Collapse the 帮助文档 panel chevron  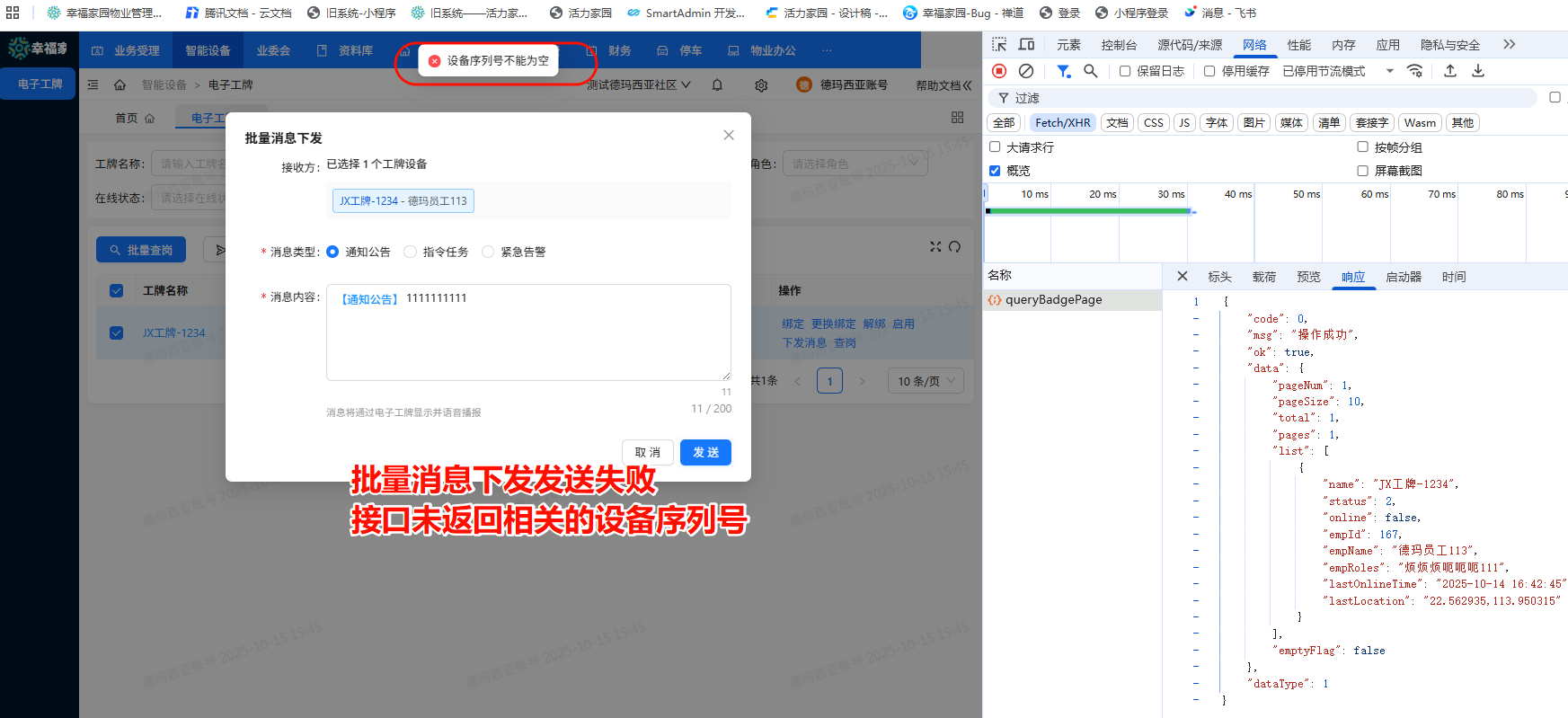coord(967,85)
